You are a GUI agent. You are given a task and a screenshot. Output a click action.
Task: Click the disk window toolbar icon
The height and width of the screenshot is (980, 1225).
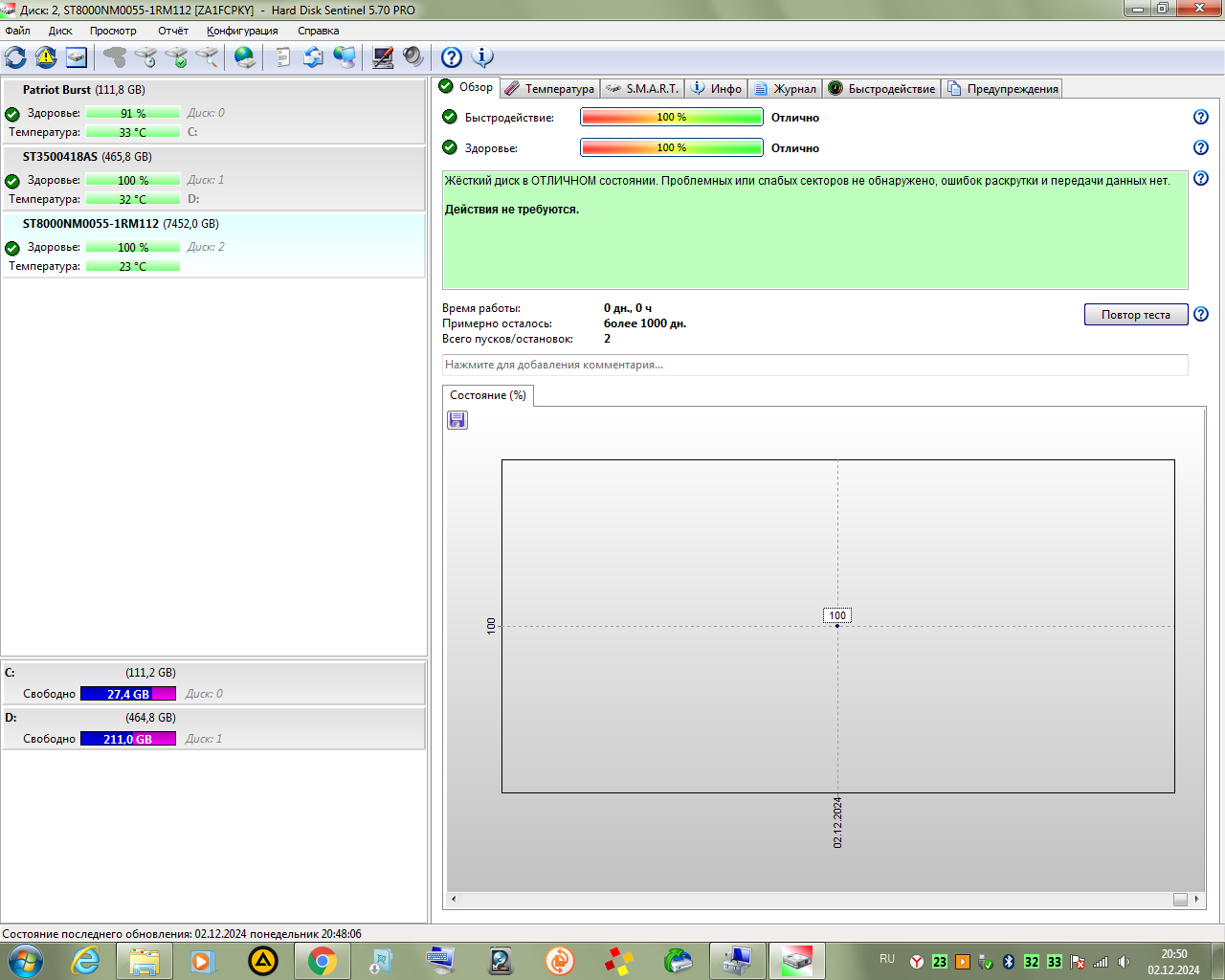[x=77, y=57]
